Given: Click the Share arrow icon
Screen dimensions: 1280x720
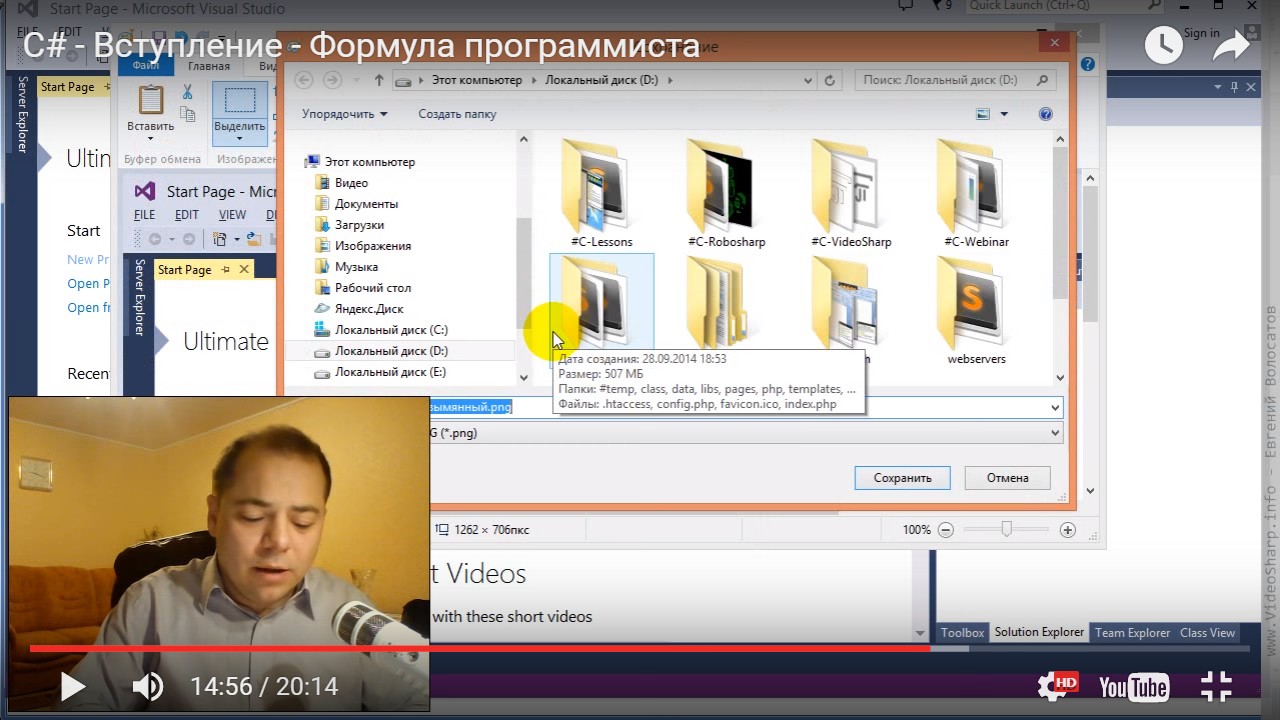Looking at the screenshot, I should click(1232, 45).
